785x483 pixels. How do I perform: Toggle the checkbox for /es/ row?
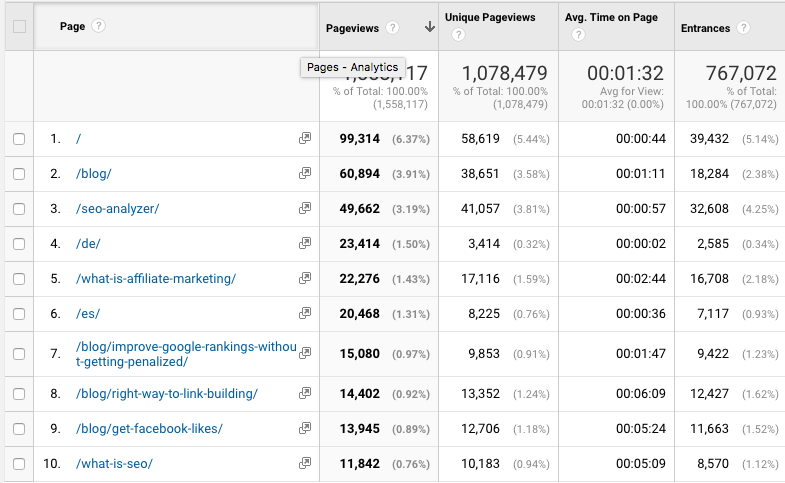[19, 314]
